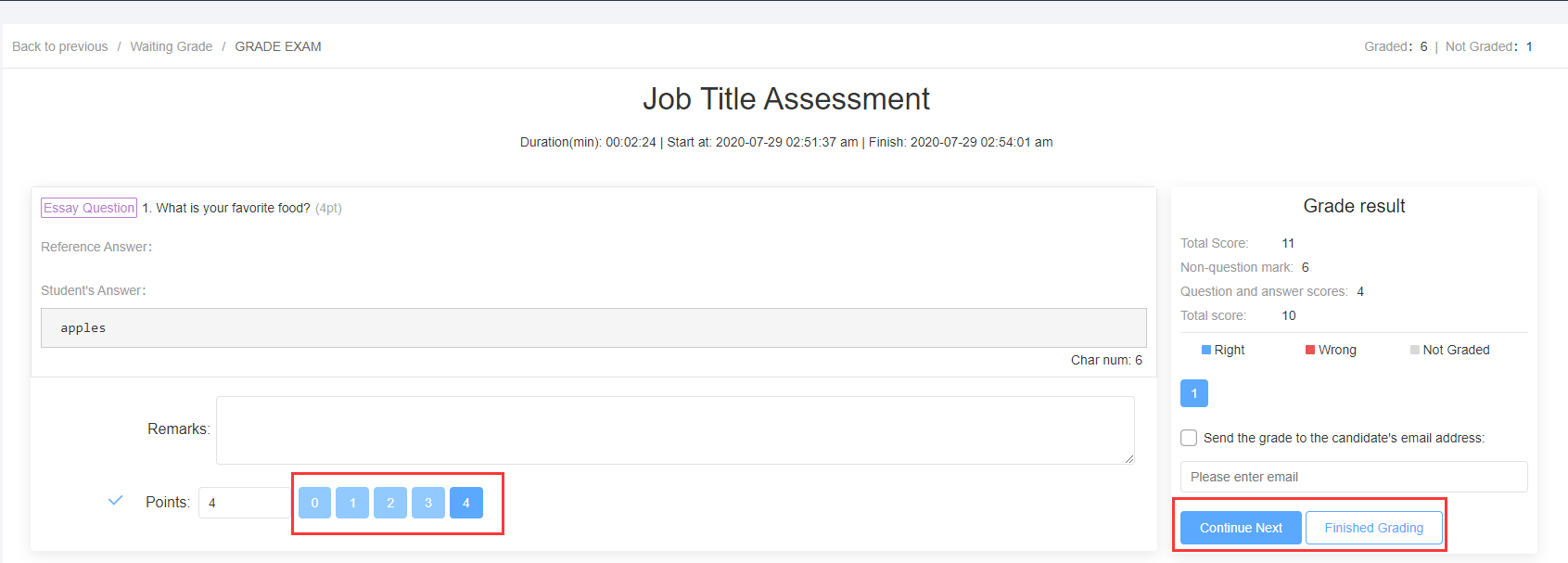Image resolution: width=1568 pixels, height=563 pixels.
Task: Click the Points input field
Action: coord(244,503)
